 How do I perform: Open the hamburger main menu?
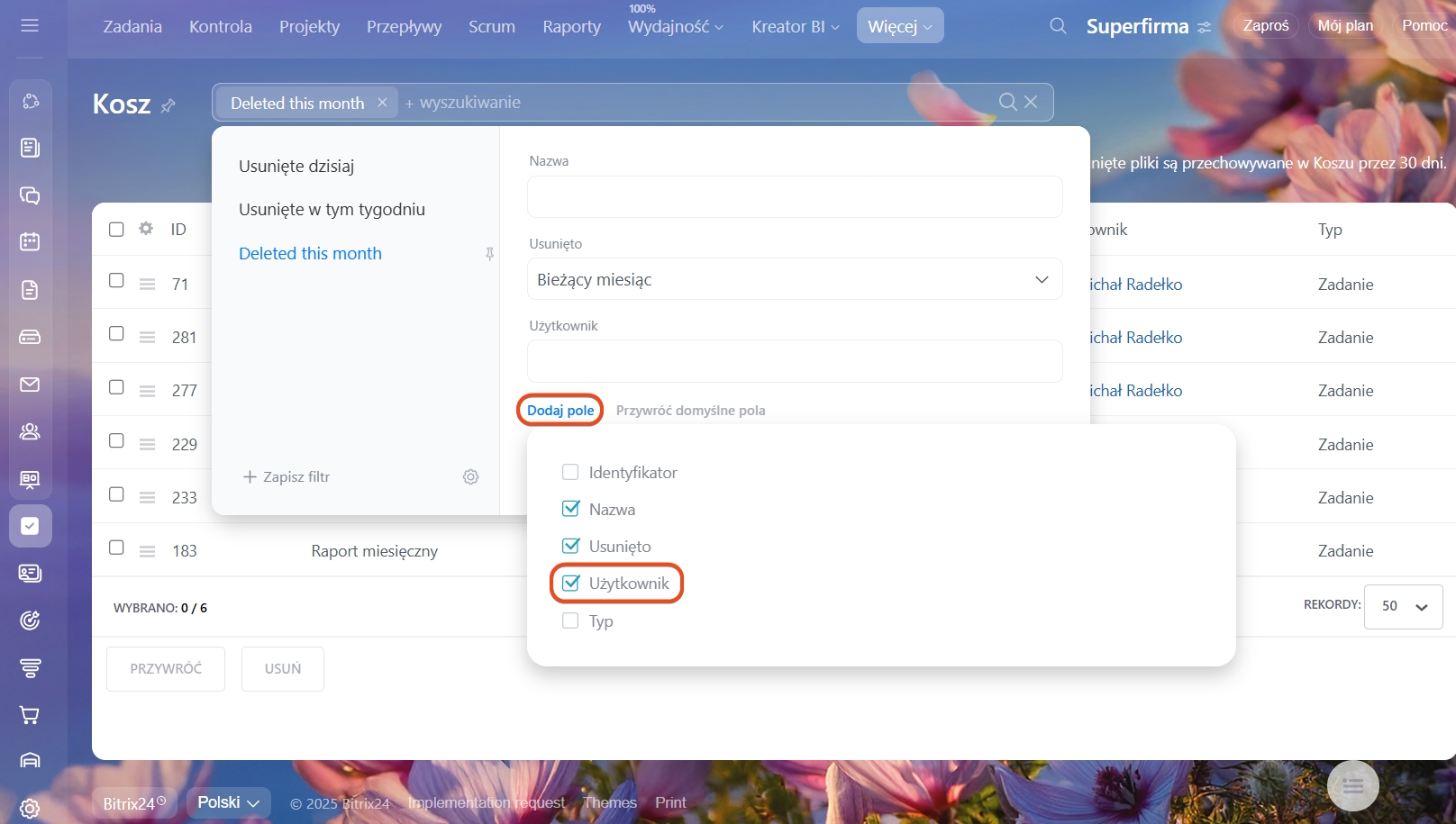(30, 25)
